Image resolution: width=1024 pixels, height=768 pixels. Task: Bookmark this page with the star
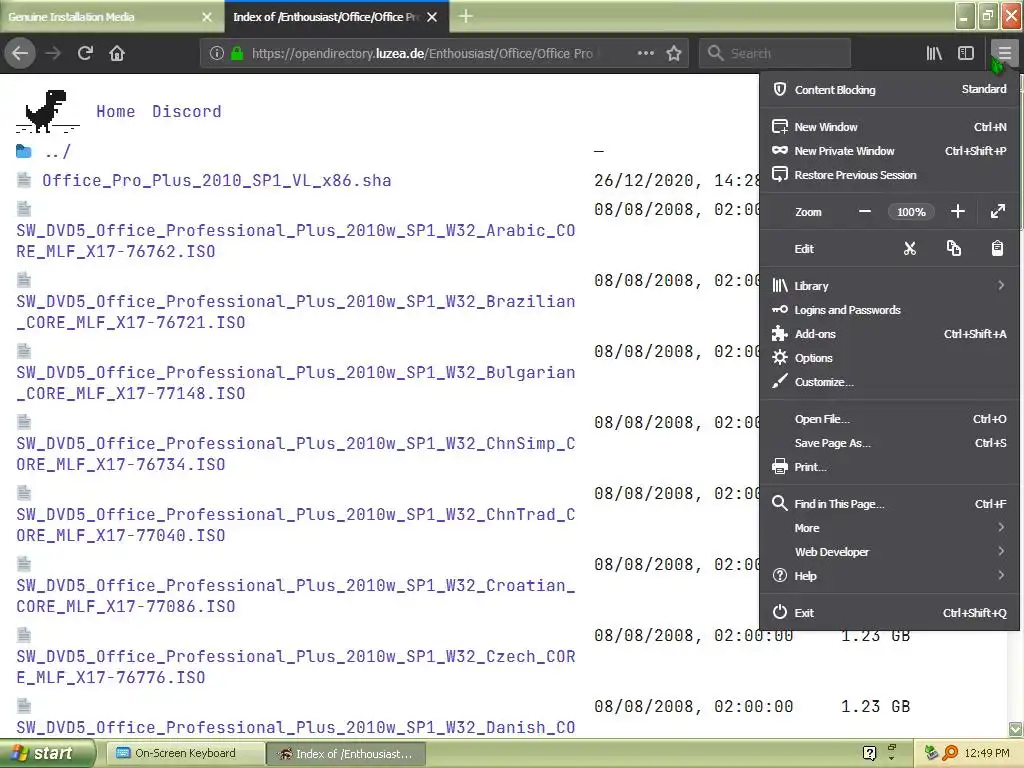click(x=674, y=53)
